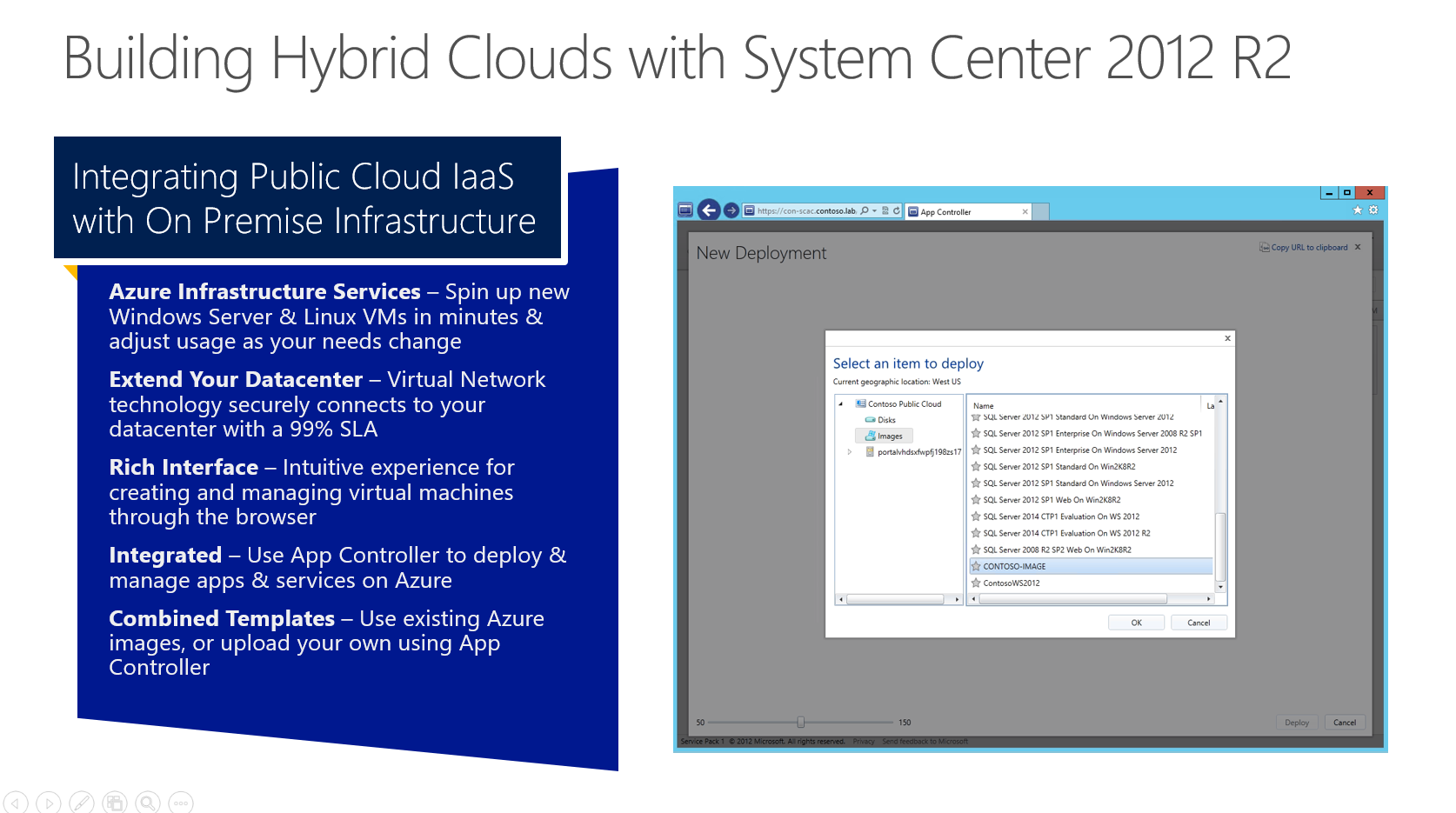The height and width of the screenshot is (813, 1456).
Task: Open the see all slides view
Action: [x=115, y=803]
